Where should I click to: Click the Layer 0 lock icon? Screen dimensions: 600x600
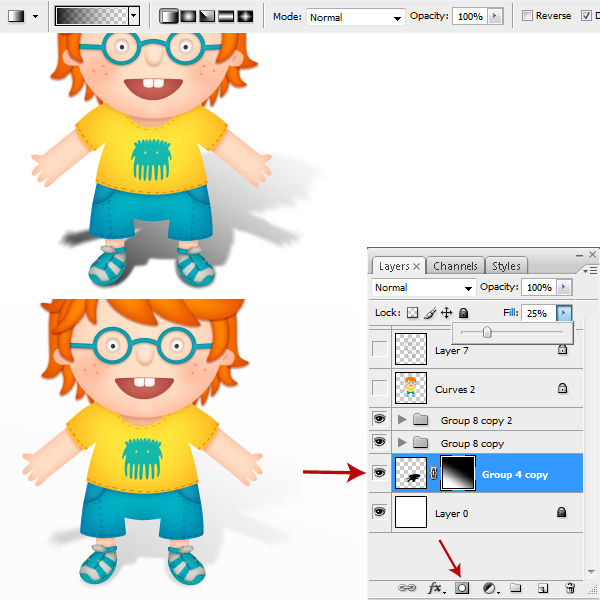coord(562,512)
